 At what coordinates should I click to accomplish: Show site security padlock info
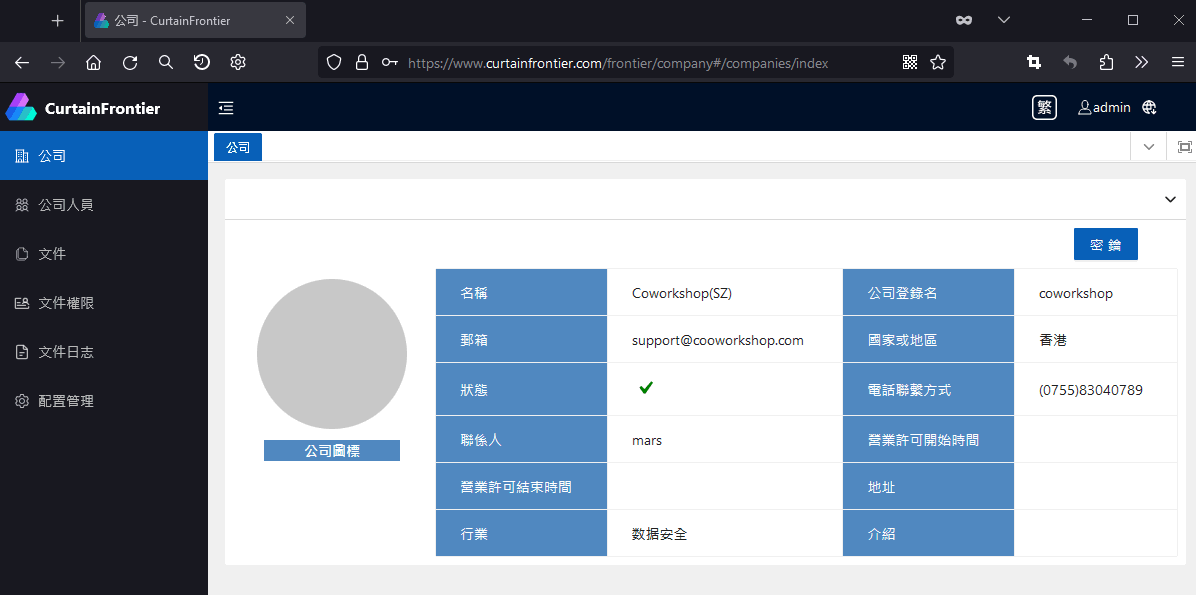click(362, 63)
